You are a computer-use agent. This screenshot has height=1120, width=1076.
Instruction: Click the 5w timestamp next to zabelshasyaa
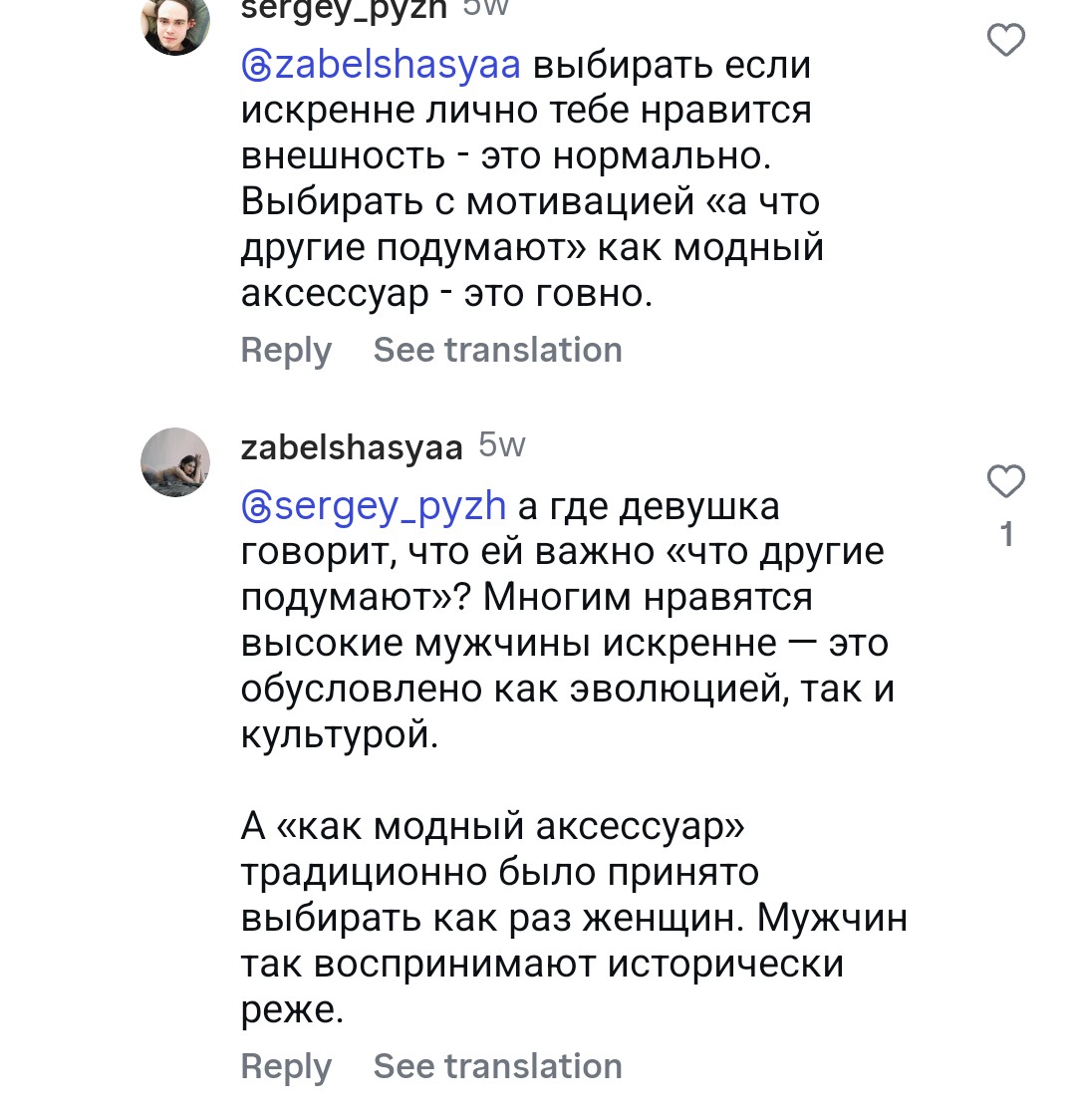pos(501,445)
